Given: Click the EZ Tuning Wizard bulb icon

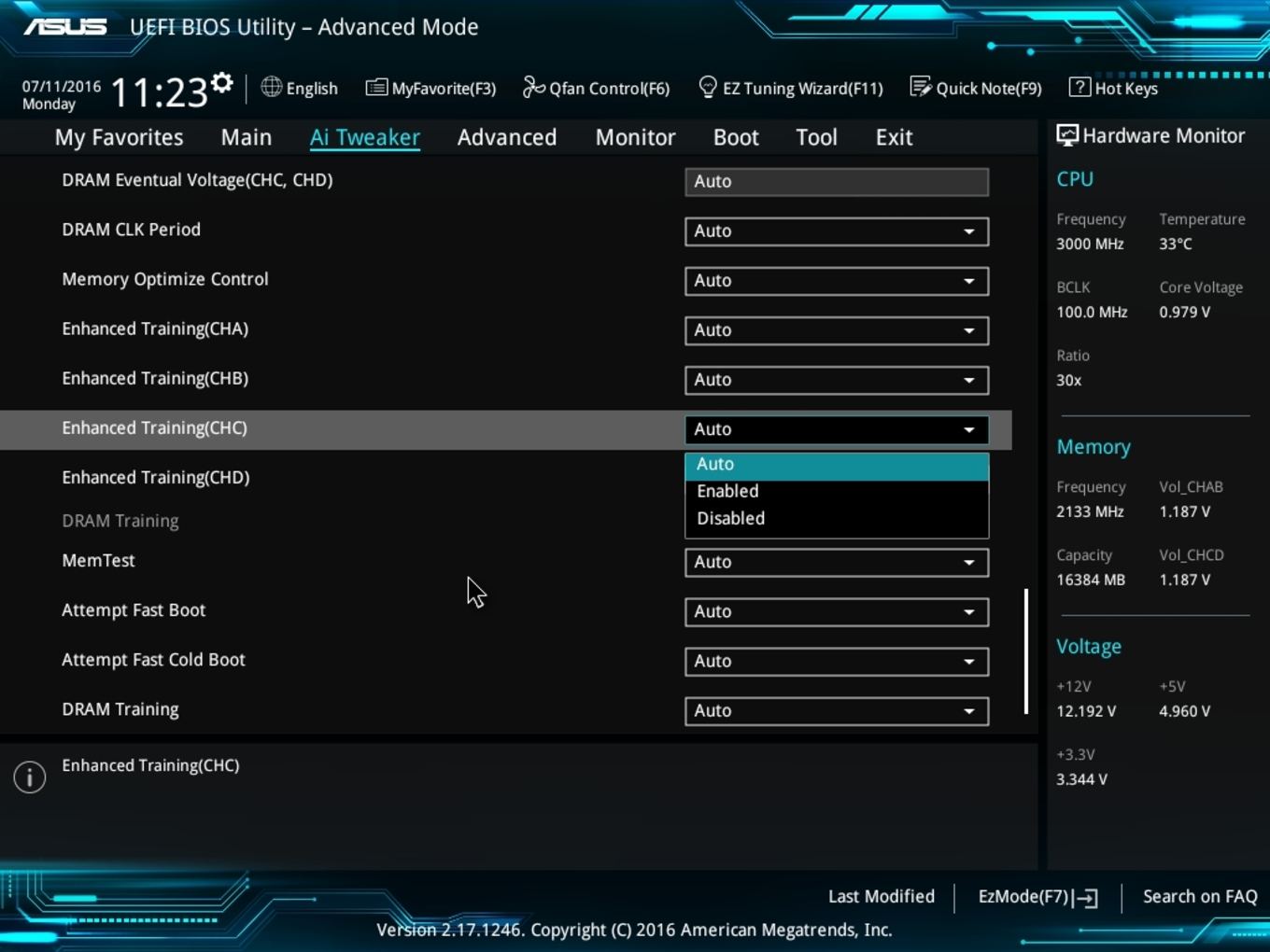Looking at the screenshot, I should tap(708, 87).
